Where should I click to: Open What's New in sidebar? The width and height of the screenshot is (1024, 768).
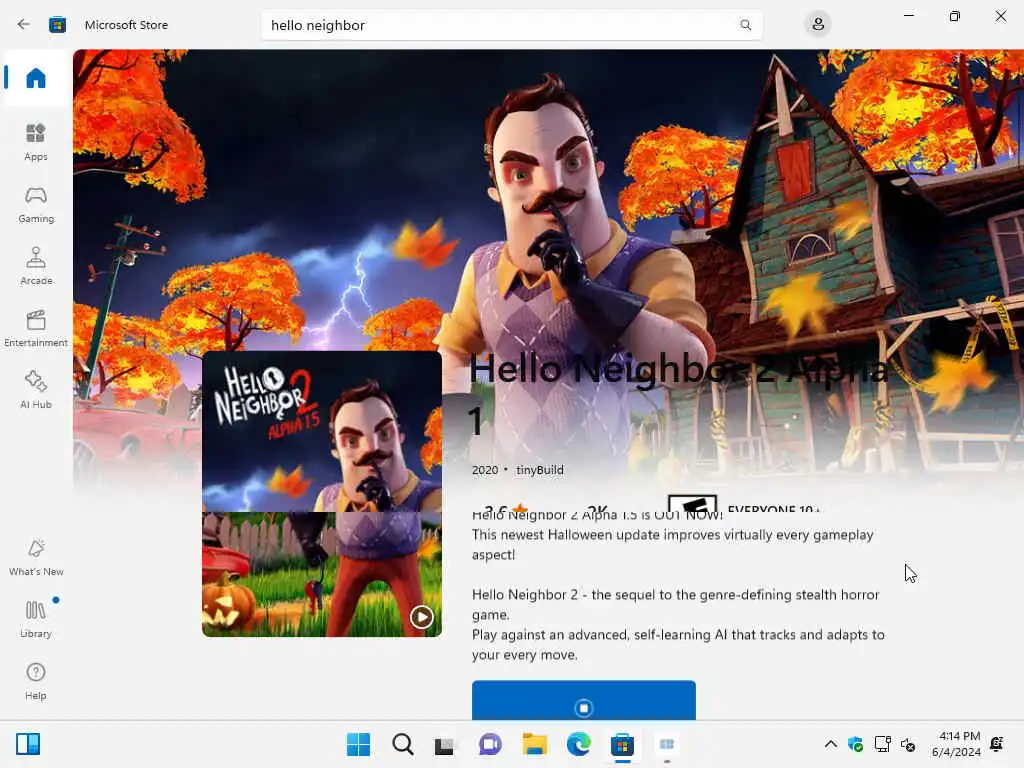click(36, 558)
